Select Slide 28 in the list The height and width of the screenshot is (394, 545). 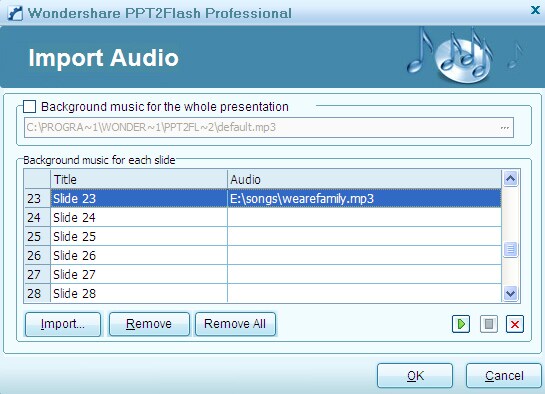click(139, 294)
